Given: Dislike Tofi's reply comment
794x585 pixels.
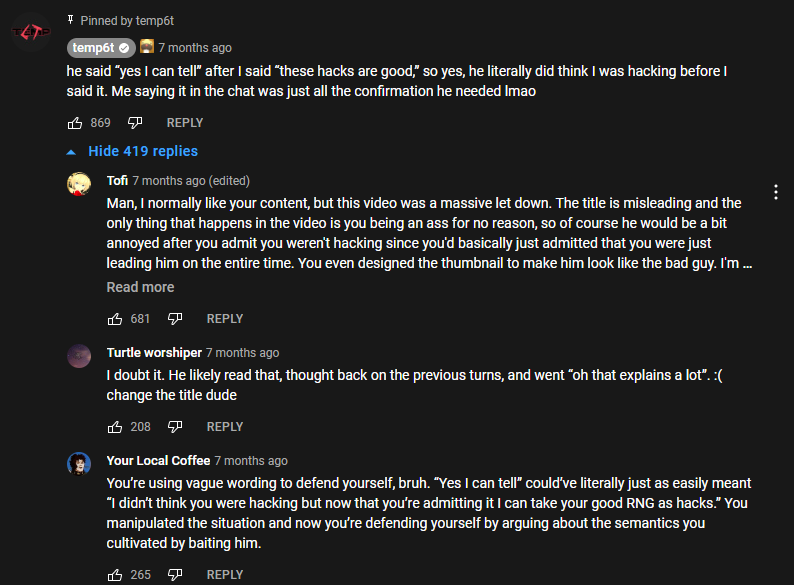Looking at the screenshot, I should pyautogui.click(x=175, y=319).
